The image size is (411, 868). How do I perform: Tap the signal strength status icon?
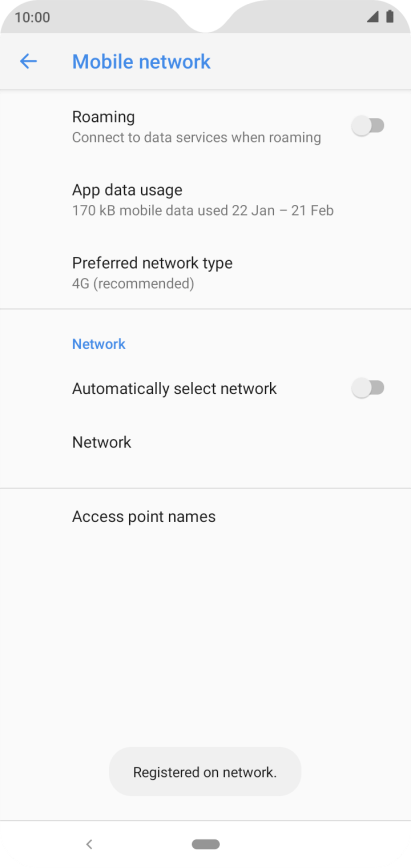(372, 17)
